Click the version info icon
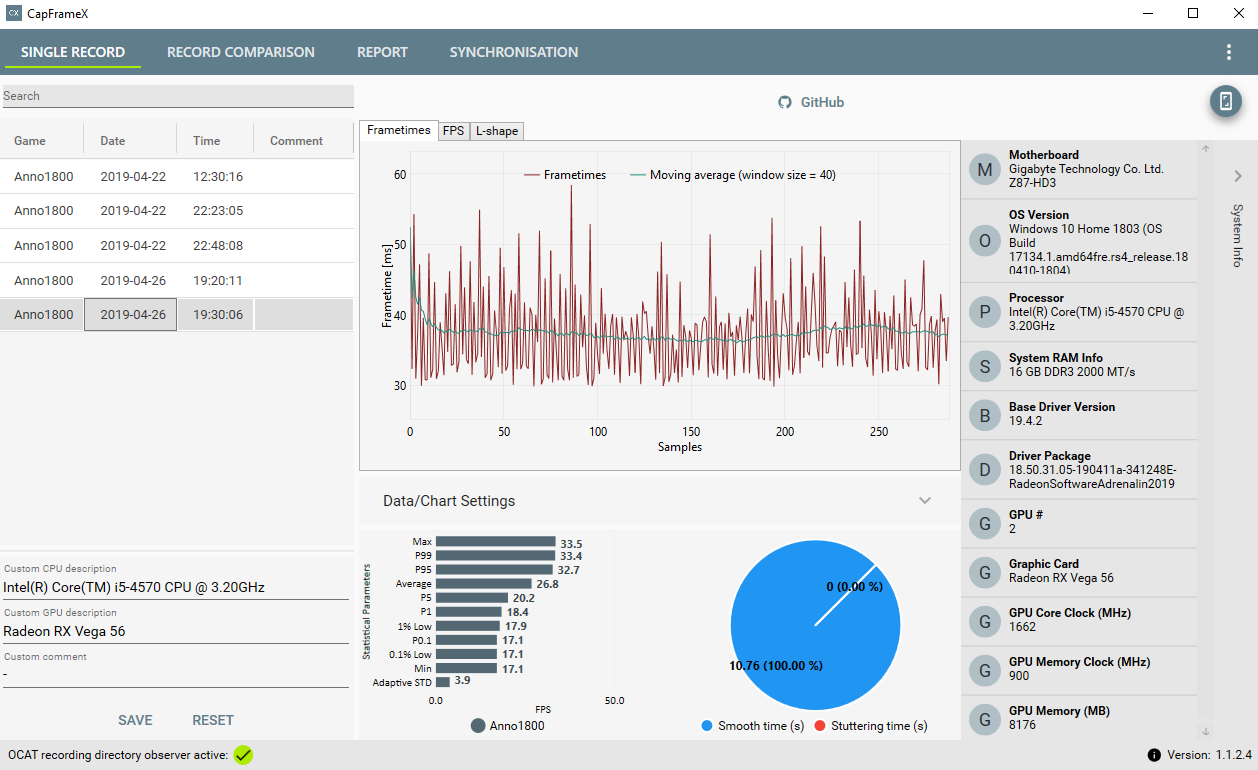 (1154, 755)
